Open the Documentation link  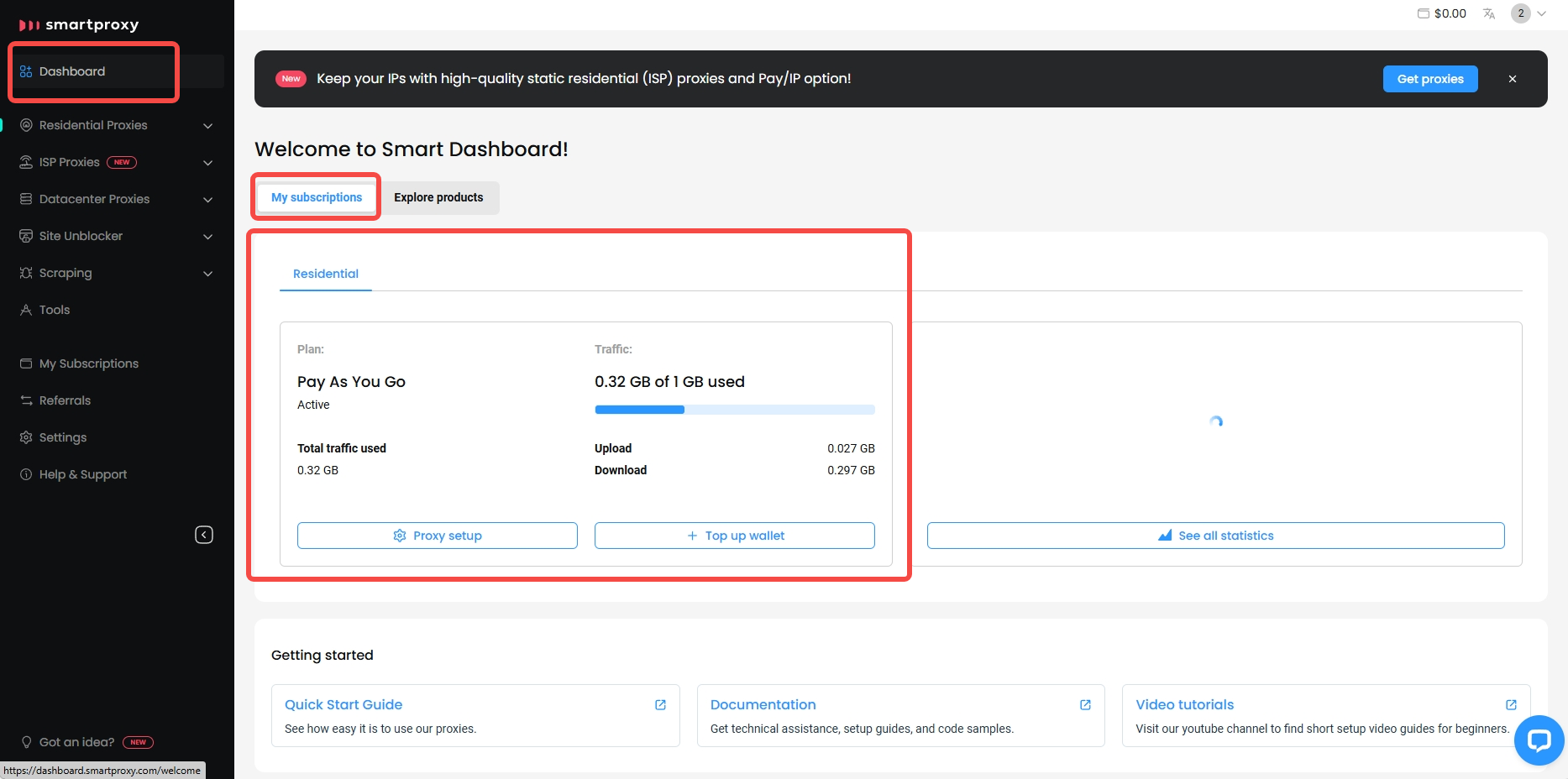763,705
